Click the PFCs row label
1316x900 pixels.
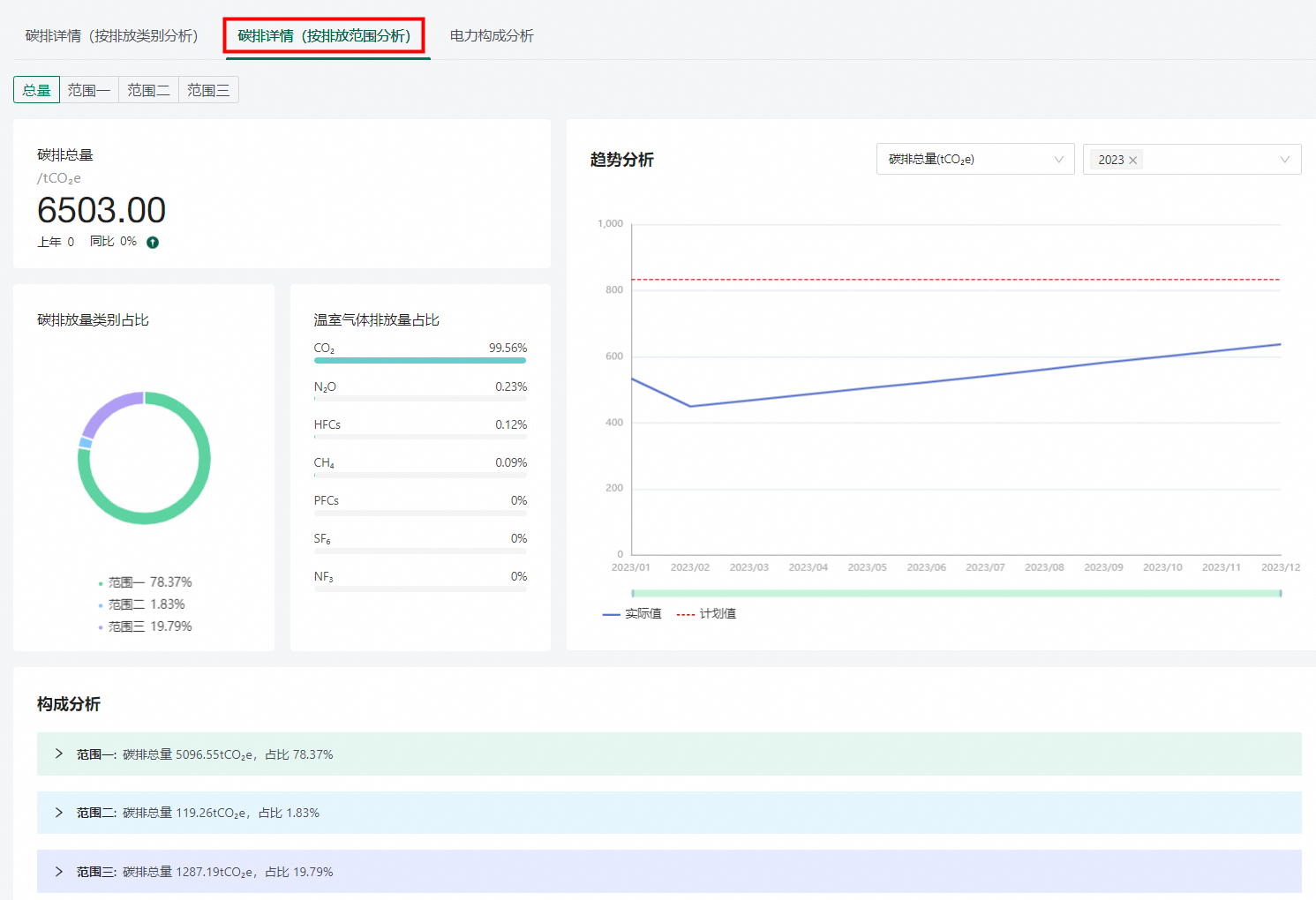pyautogui.click(x=327, y=500)
